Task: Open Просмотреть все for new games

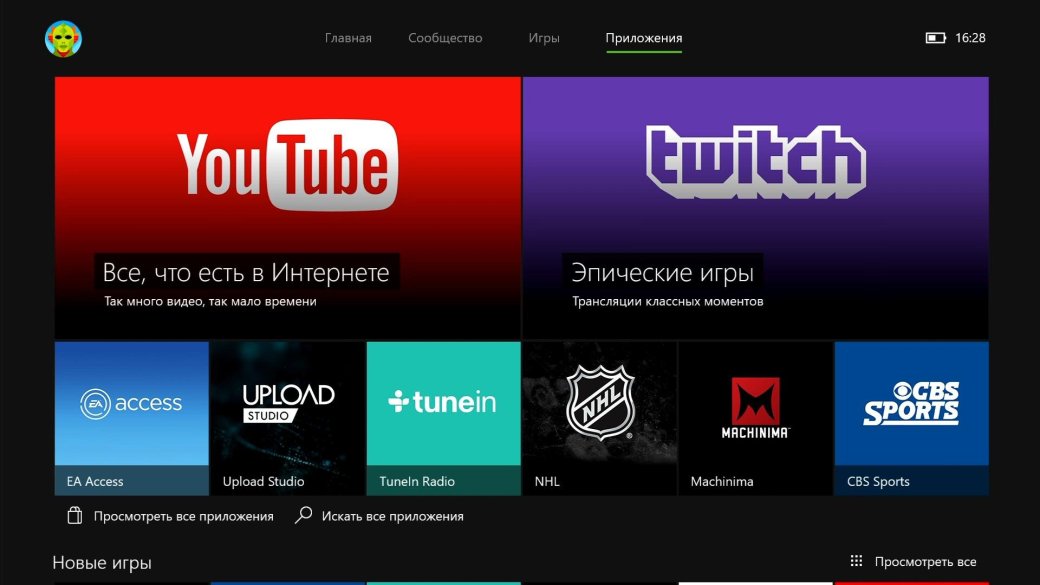Action: [x=925, y=562]
